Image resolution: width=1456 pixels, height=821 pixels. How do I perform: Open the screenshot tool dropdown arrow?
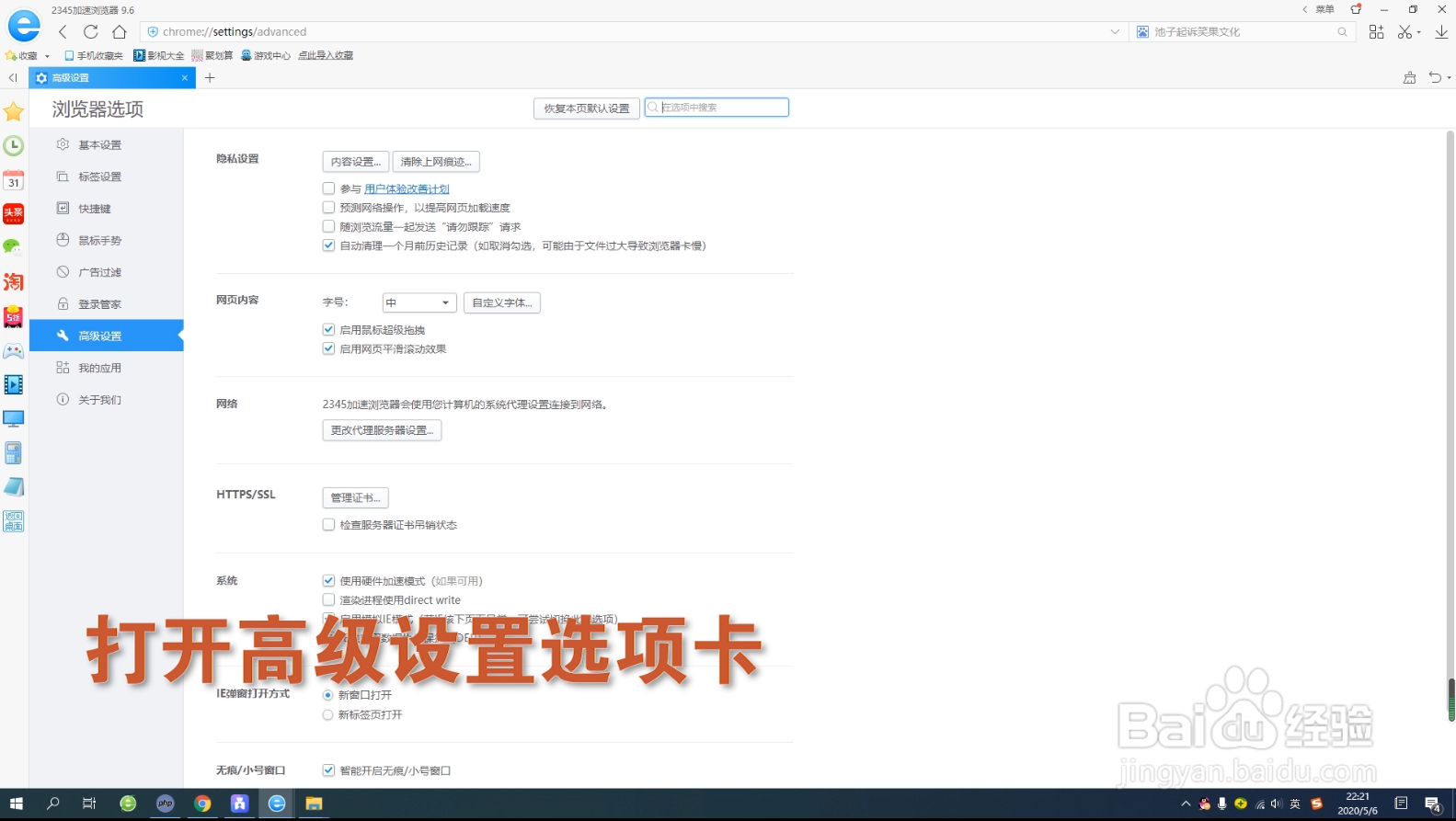point(1419,32)
